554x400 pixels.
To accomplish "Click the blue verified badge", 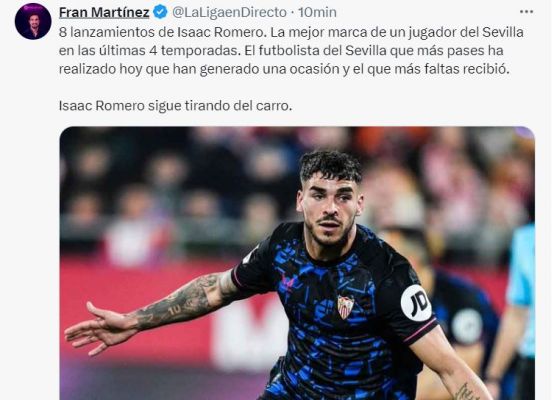I will pos(160,12).
